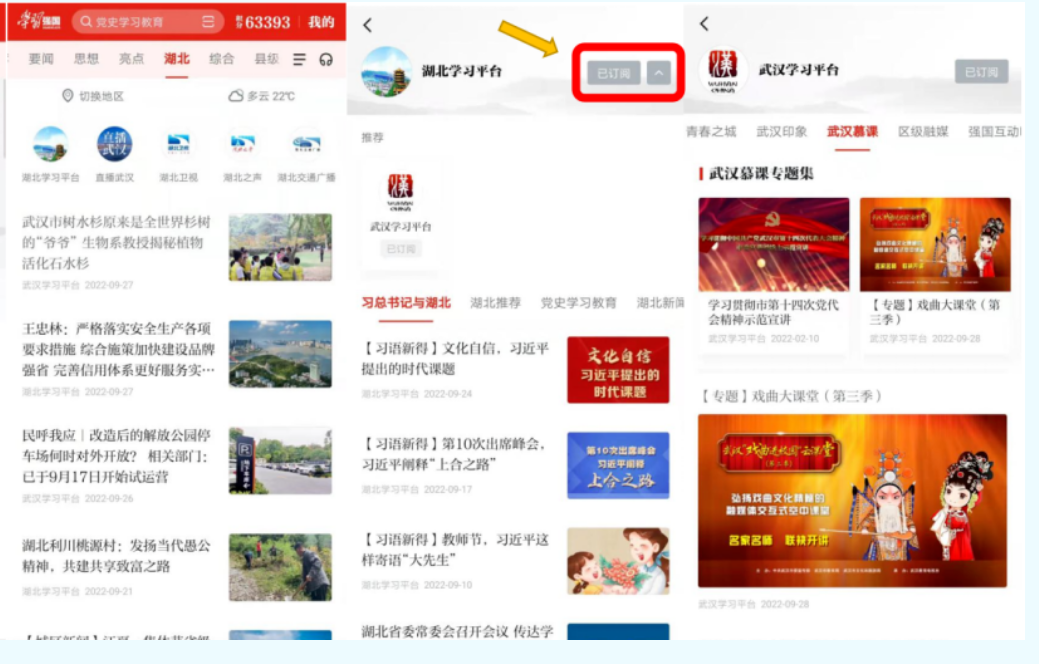Click the scan icon in search bar
The image size is (1039, 664).
tap(208, 22)
